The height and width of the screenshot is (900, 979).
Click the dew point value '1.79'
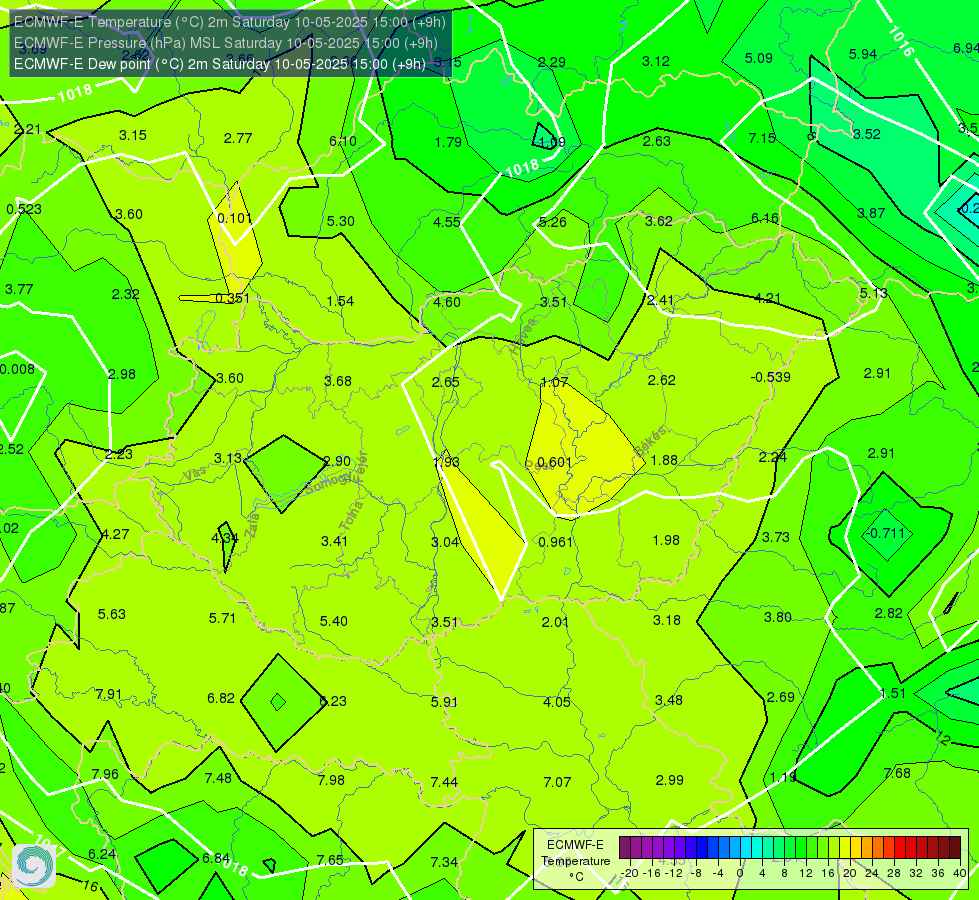coord(448,142)
